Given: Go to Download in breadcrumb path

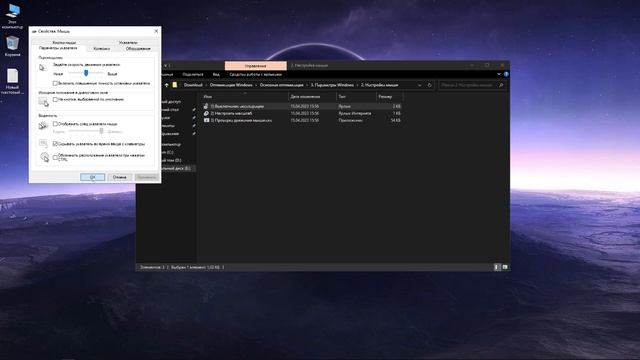Looking at the screenshot, I should [193, 85].
